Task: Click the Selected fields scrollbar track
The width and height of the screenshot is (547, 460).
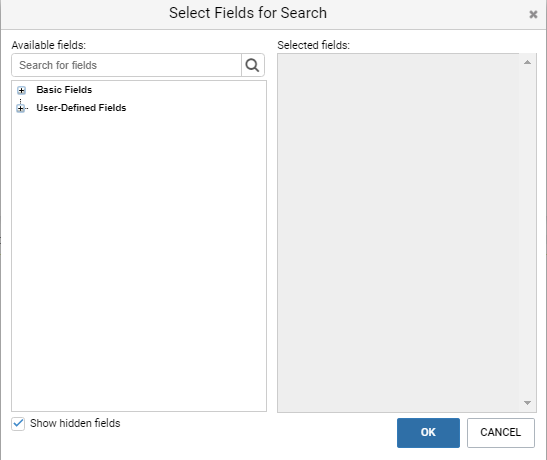Action: click(527, 233)
